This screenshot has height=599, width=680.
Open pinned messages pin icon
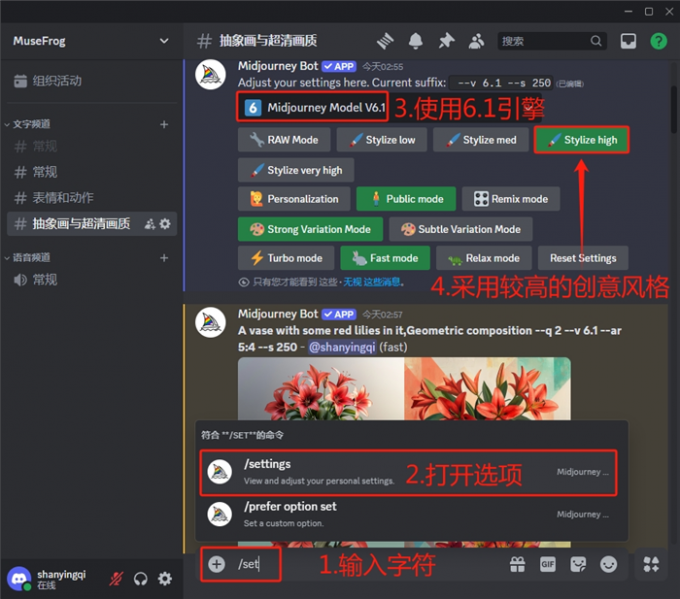[446, 41]
